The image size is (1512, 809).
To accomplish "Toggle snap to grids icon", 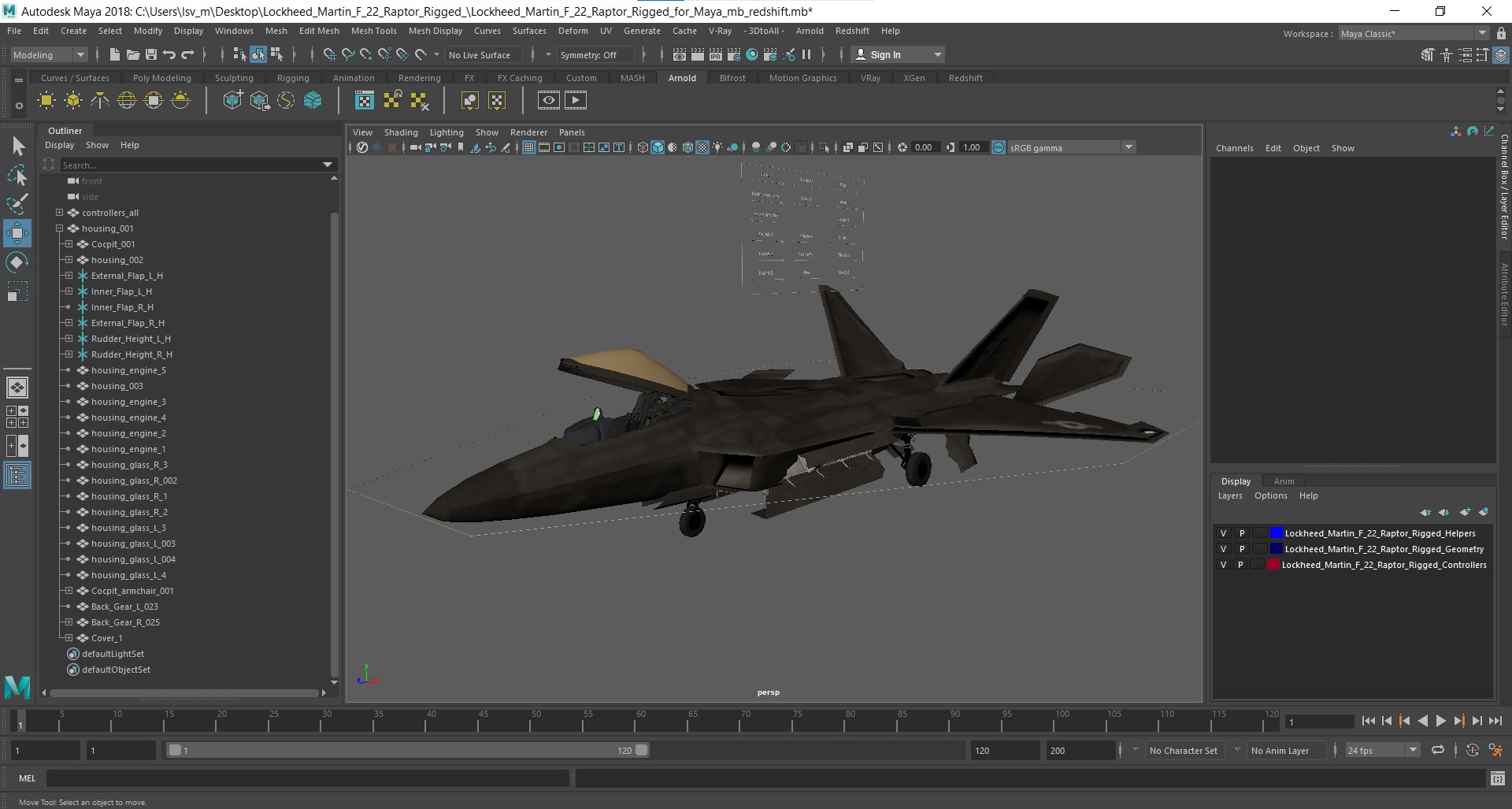I will point(329,54).
